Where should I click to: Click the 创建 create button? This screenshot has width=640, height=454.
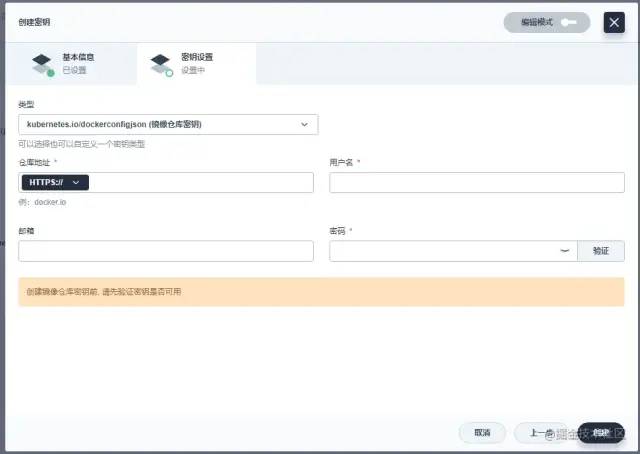click(601, 433)
